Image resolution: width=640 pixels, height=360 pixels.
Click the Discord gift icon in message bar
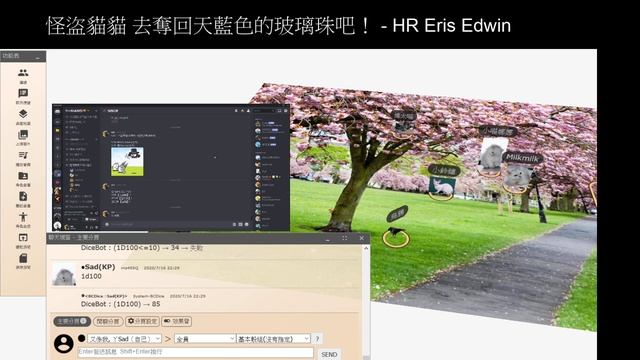coord(234,224)
